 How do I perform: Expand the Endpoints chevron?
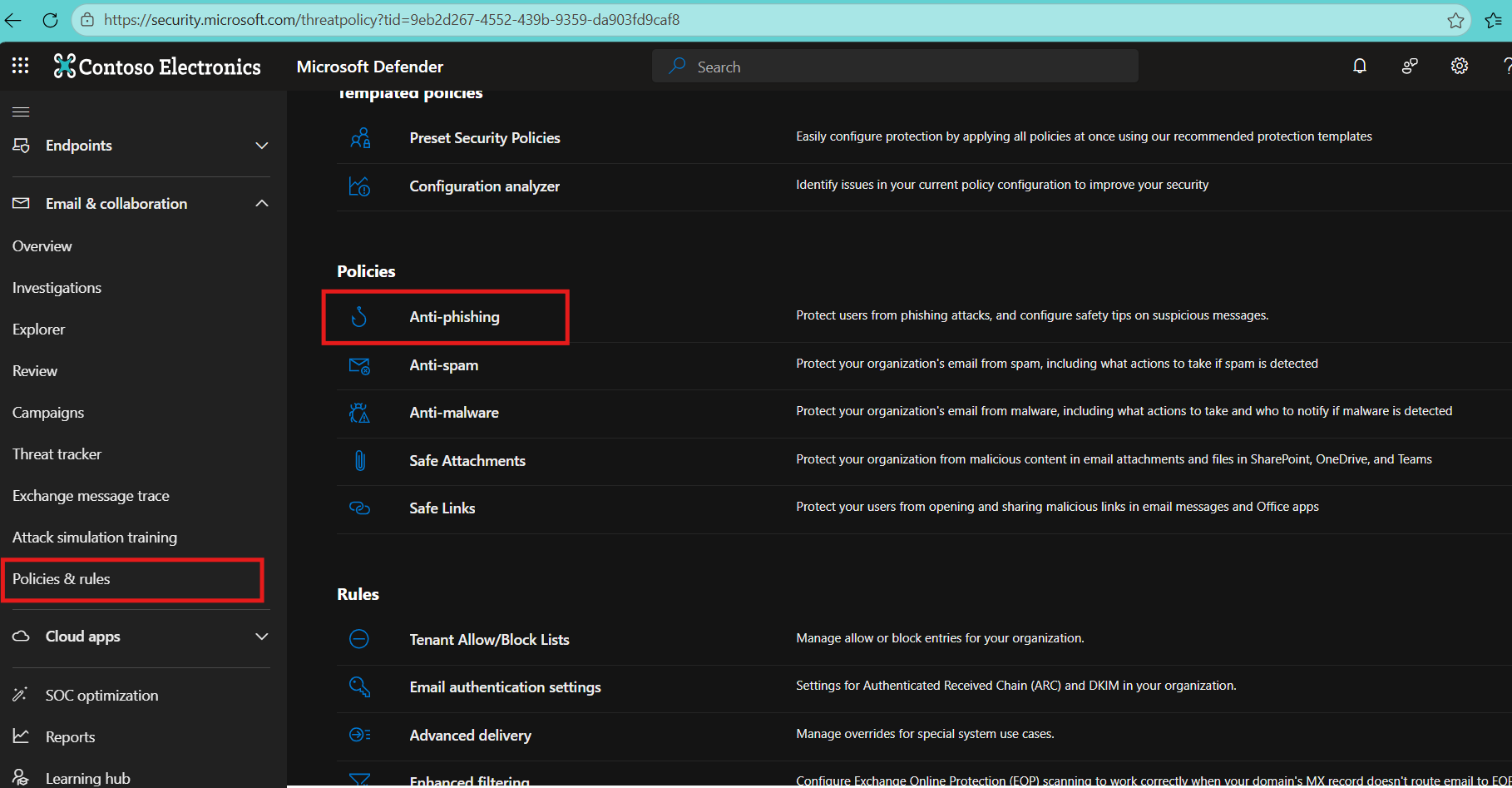pos(262,146)
